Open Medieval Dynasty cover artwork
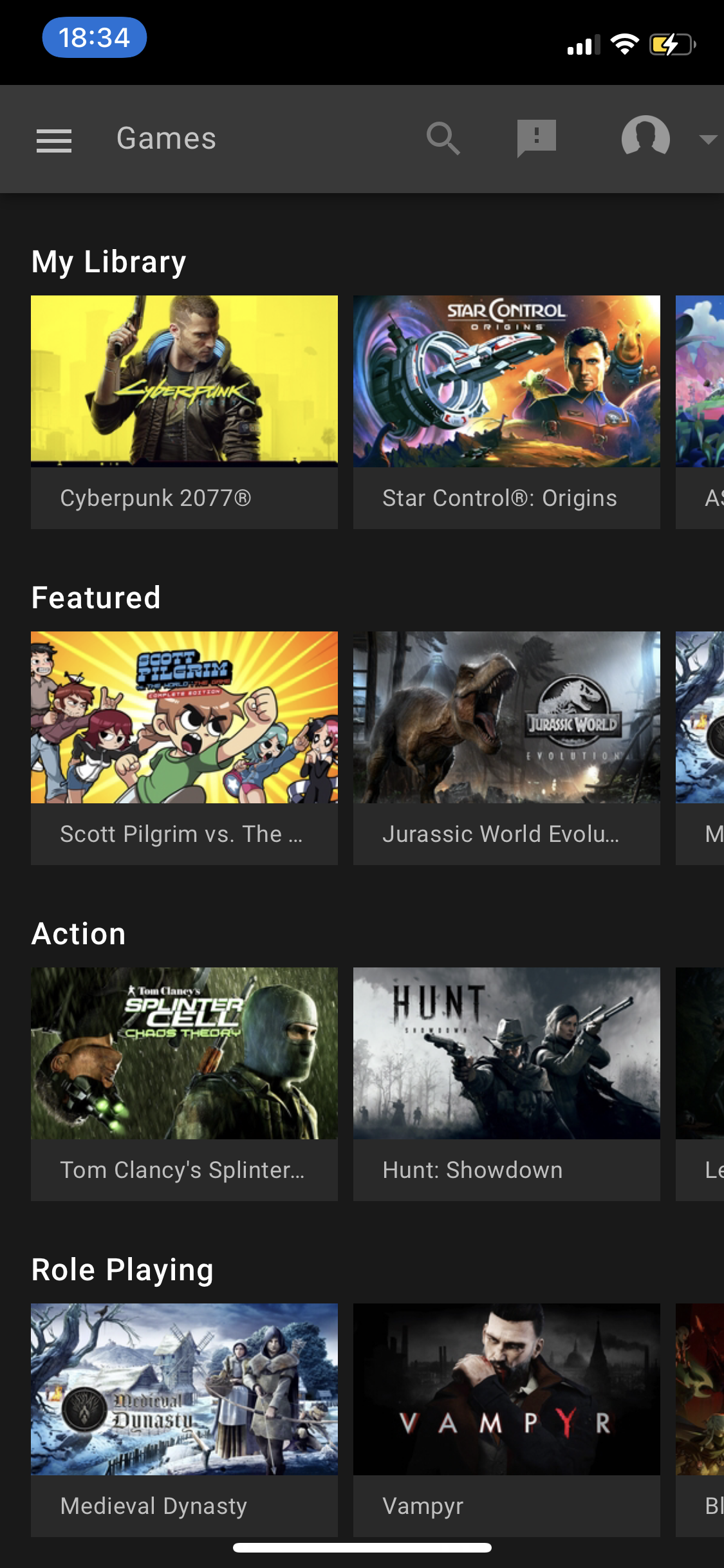 point(184,1388)
